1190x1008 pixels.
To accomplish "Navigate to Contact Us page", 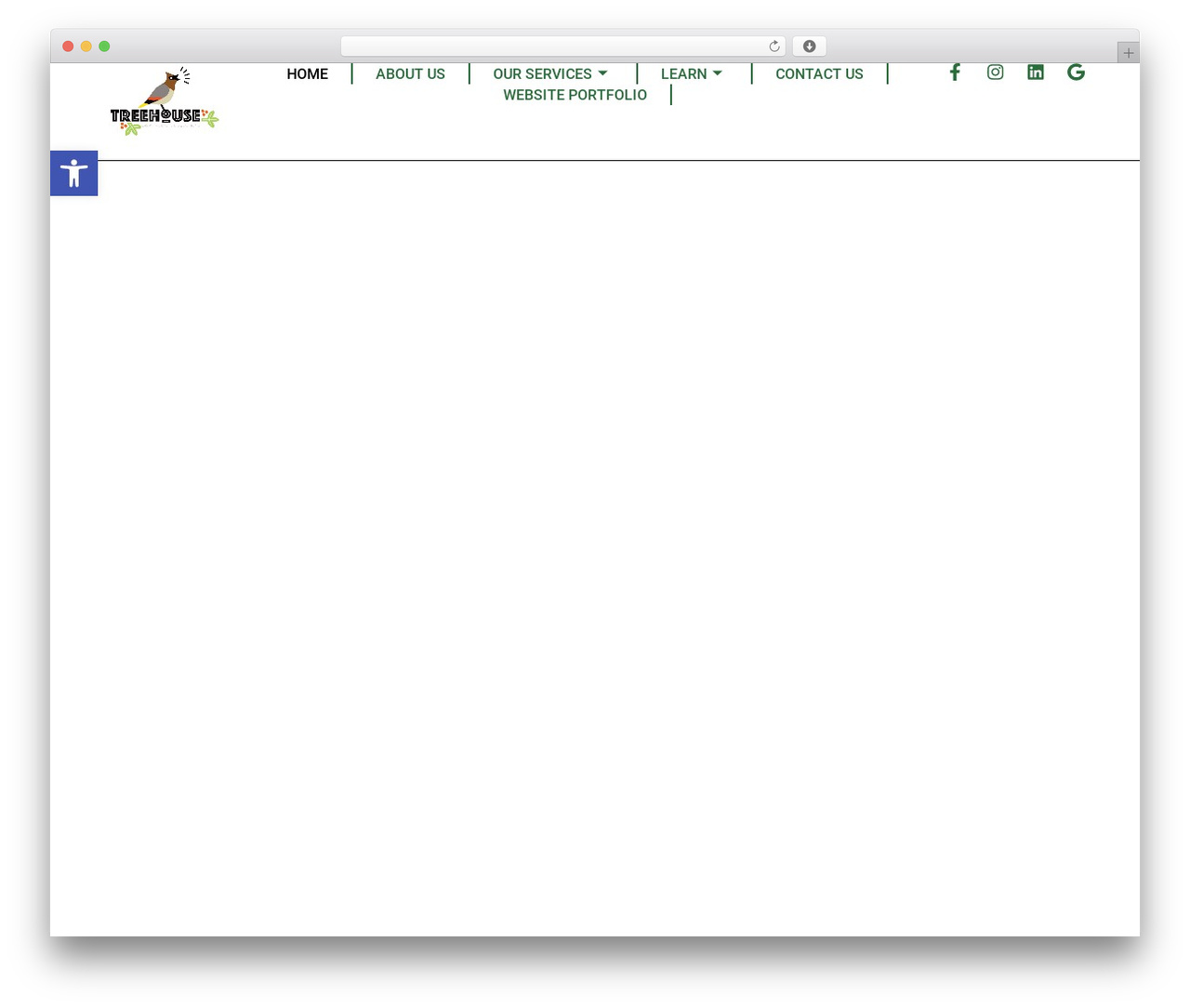I will [x=819, y=73].
